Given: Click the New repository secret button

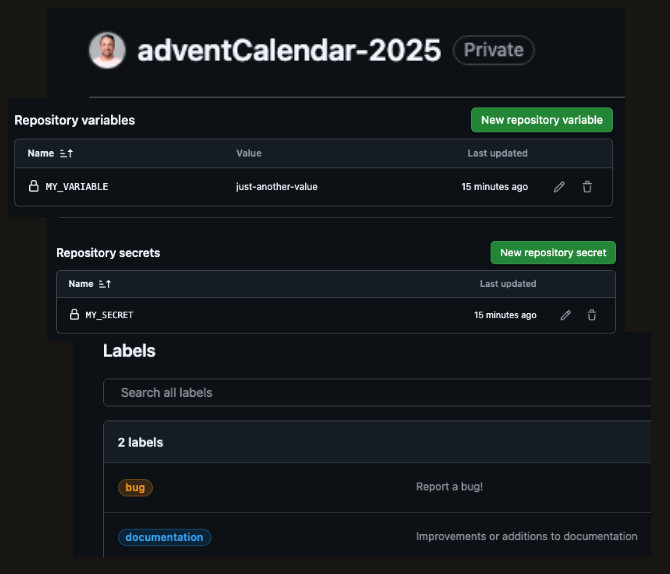Looking at the screenshot, I should pos(553,253).
